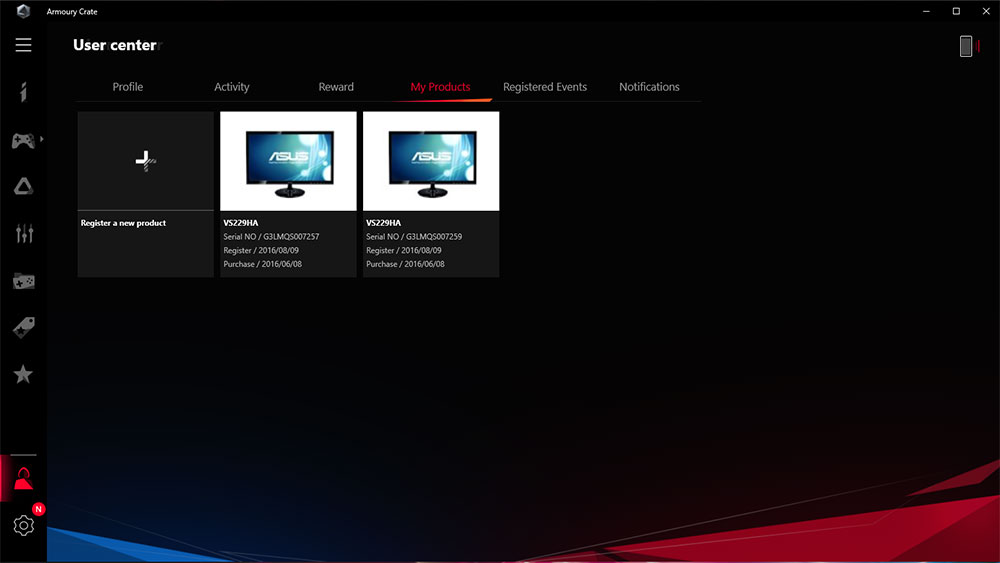1000x563 pixels.
Task: Select the My Products tab
Action: click(x=440, y=87)
